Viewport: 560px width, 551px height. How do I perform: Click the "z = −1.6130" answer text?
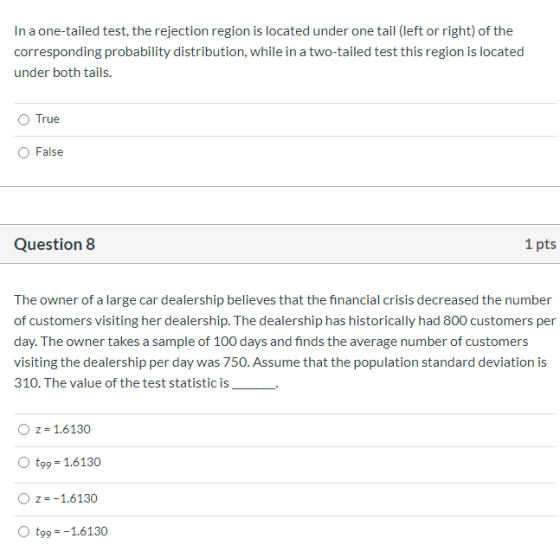(66, 498)
